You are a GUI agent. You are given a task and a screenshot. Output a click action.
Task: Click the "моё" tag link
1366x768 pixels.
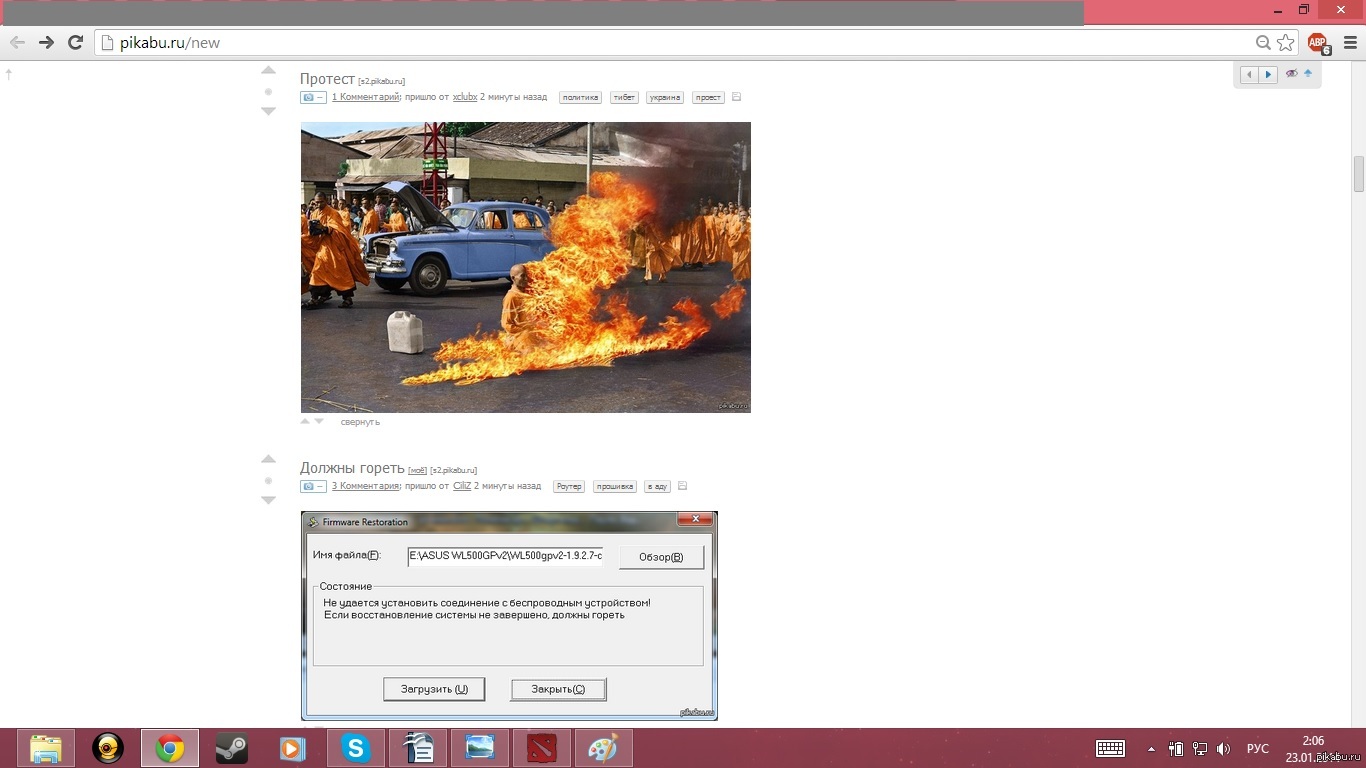[x=418, y=470]
